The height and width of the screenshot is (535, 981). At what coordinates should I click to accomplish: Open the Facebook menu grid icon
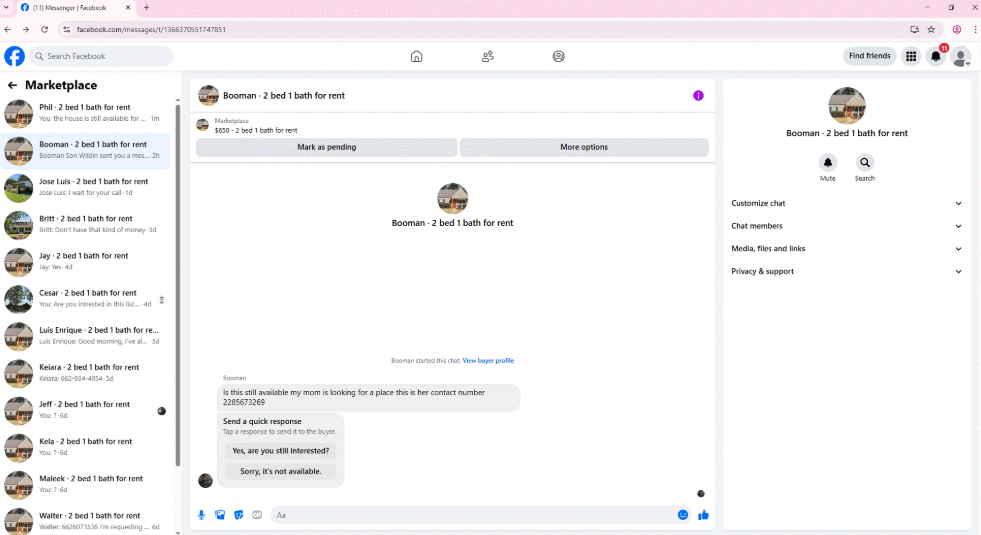point(911,56)
